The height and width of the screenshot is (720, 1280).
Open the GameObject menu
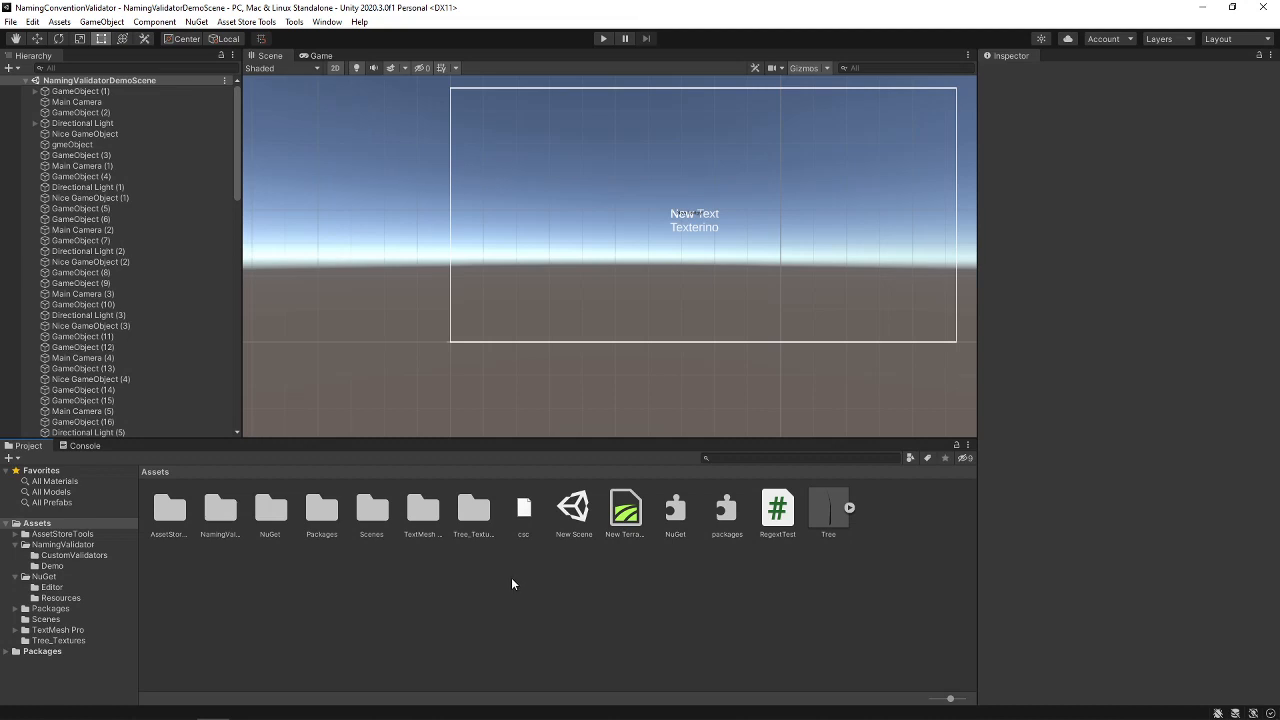(102, 22)
